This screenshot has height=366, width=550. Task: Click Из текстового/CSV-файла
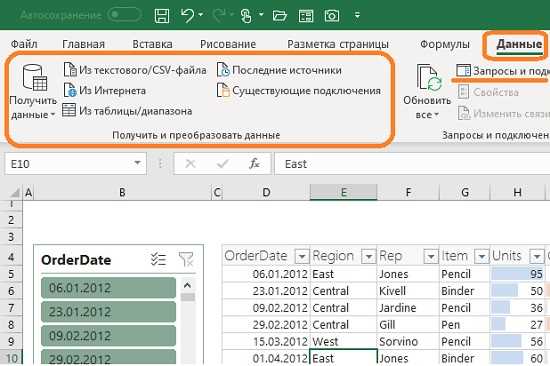point(135,70)
